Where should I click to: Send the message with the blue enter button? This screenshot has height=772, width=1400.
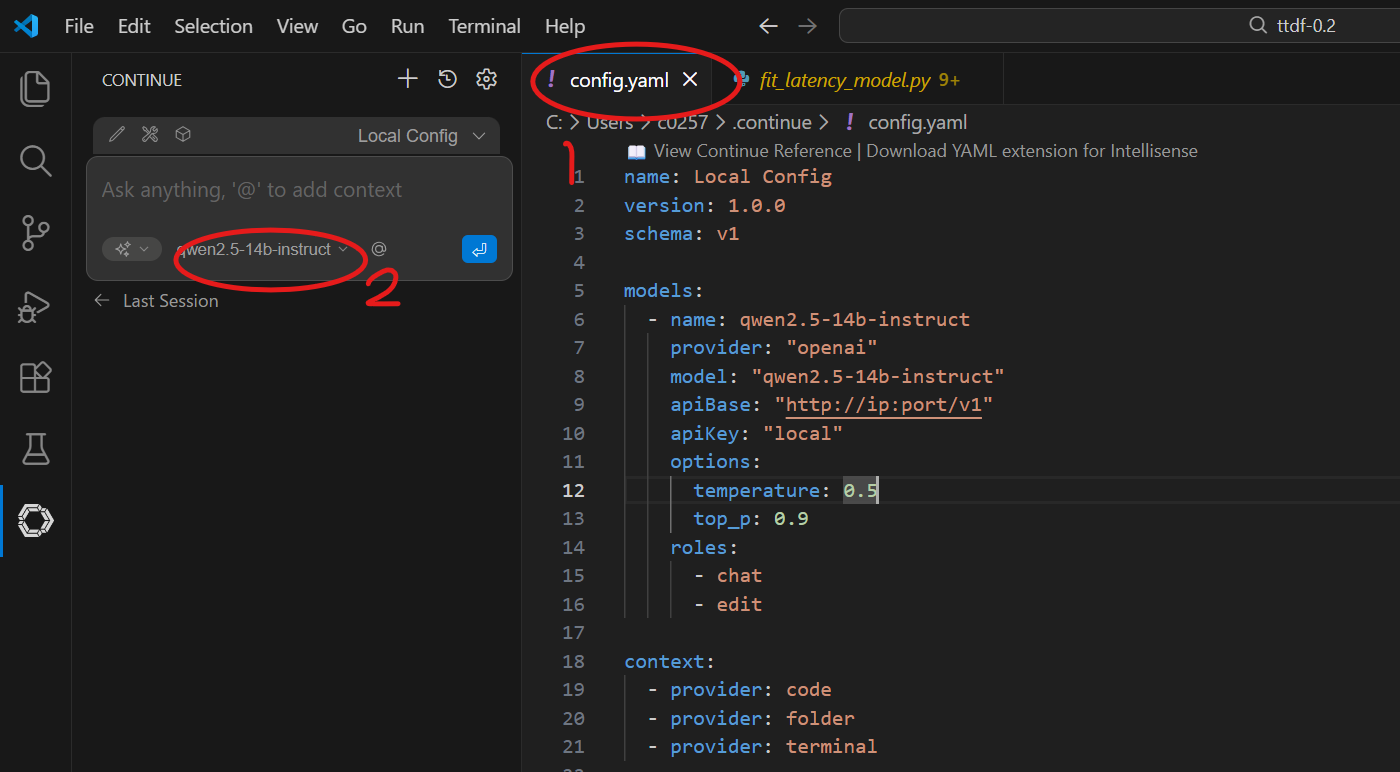coord(479,249)
